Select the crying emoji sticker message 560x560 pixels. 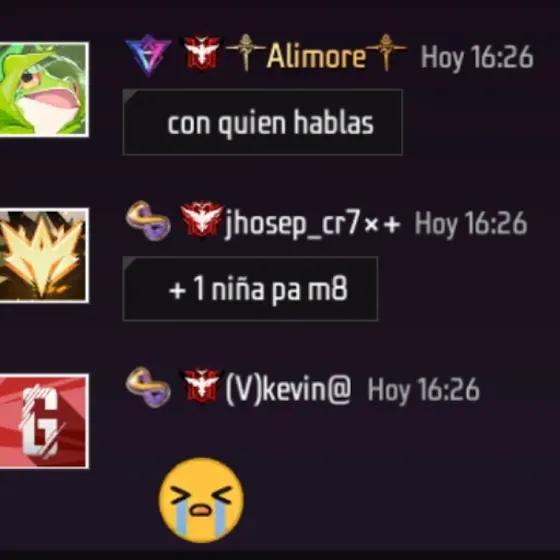pos(201,500)
